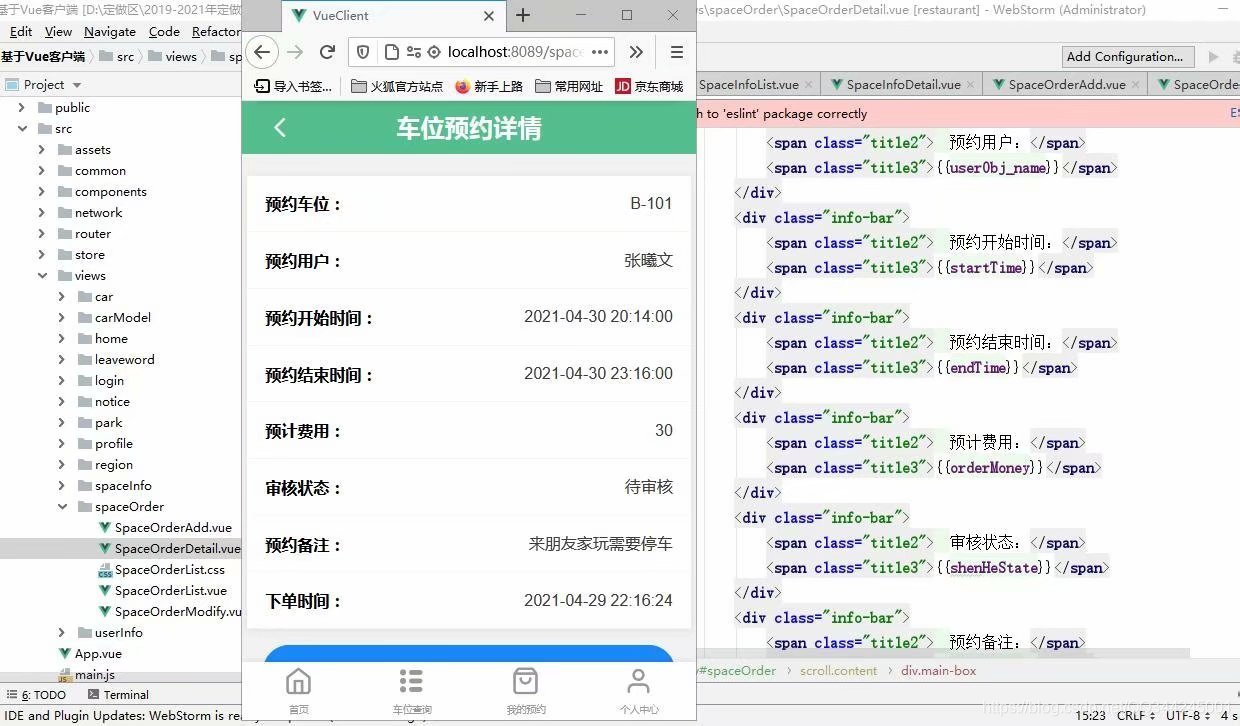
Task: Click the div.main-box breadcrumb below the editor
Action: pyautogui.click(x=938, y=670)
